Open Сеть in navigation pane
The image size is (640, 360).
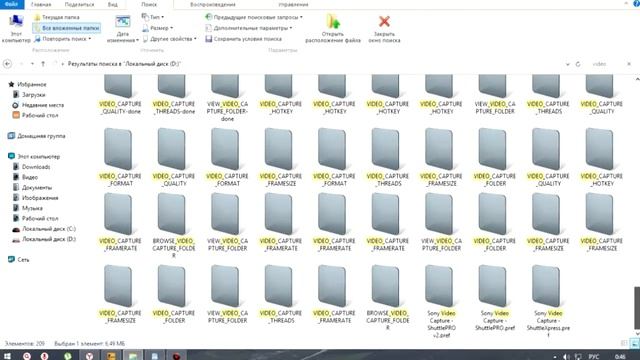tap(19, 260)
